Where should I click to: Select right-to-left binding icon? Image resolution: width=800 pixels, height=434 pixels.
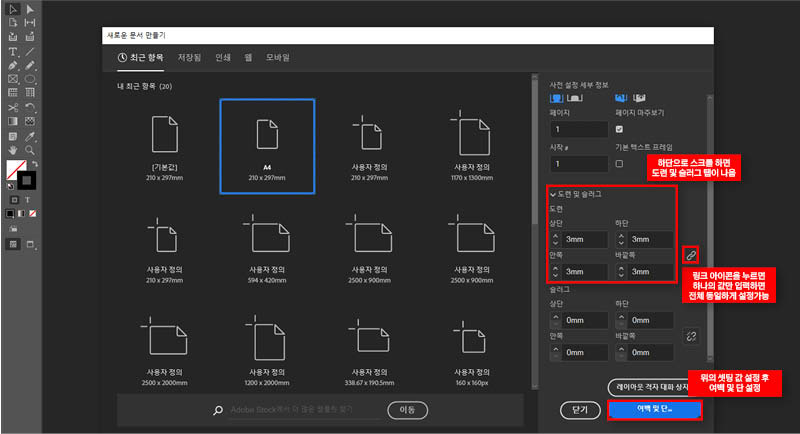(639, 97)
